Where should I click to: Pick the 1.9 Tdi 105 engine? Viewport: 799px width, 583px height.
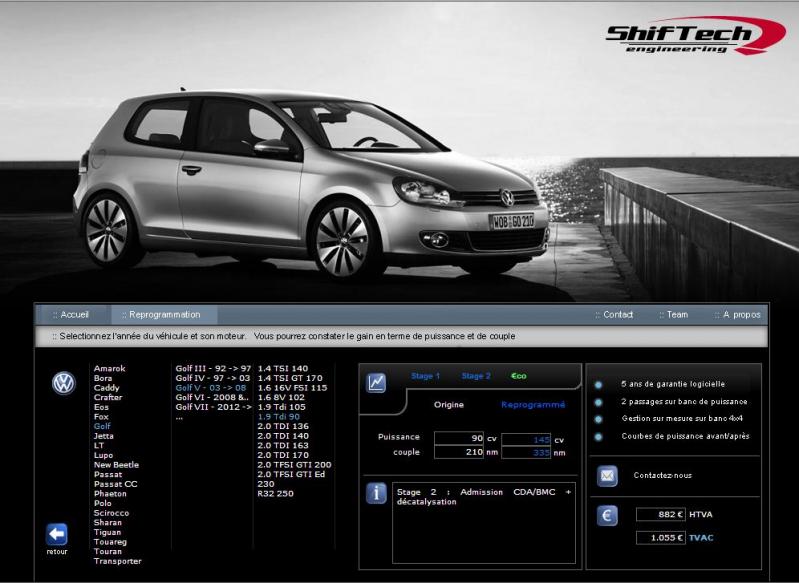click(x=282, y=407)
